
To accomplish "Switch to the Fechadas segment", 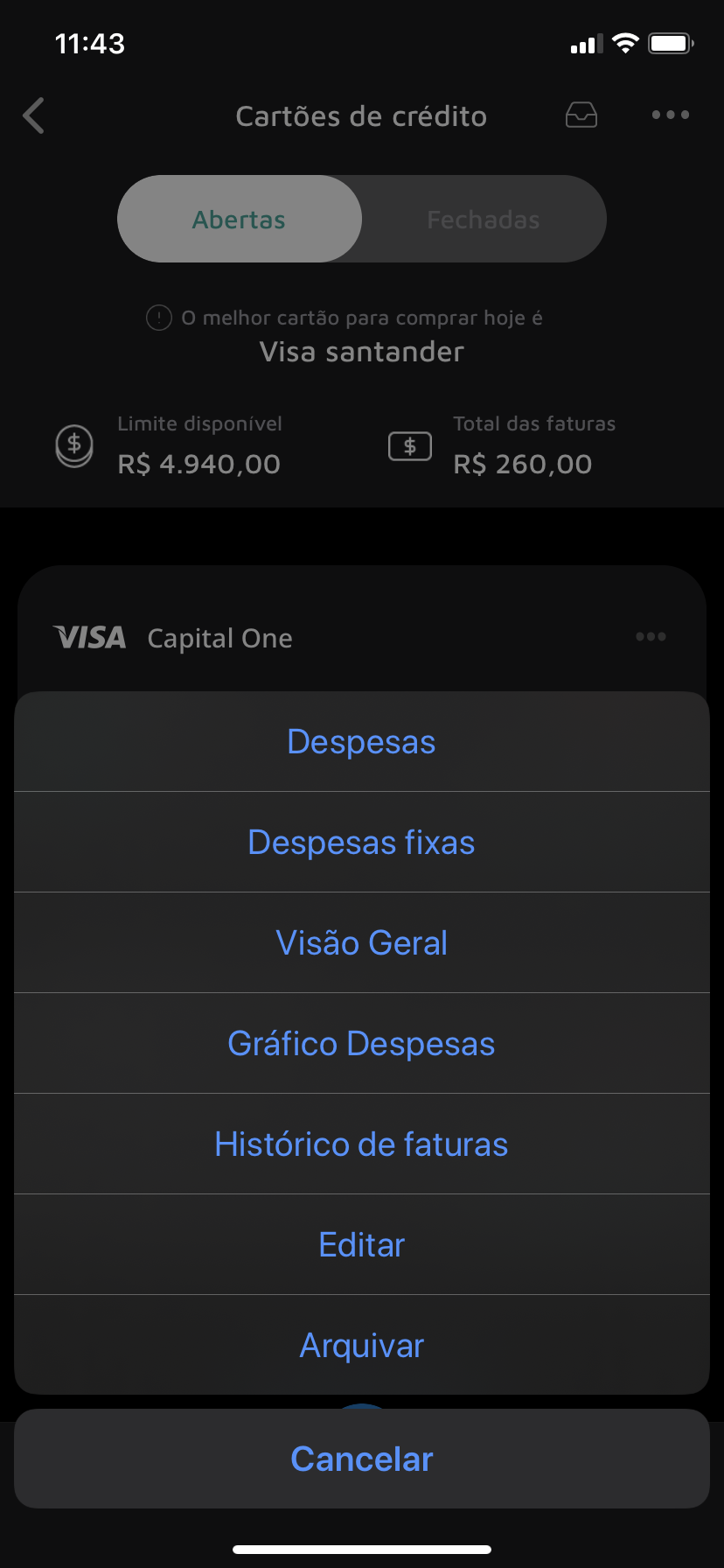I will pos(484,219).
